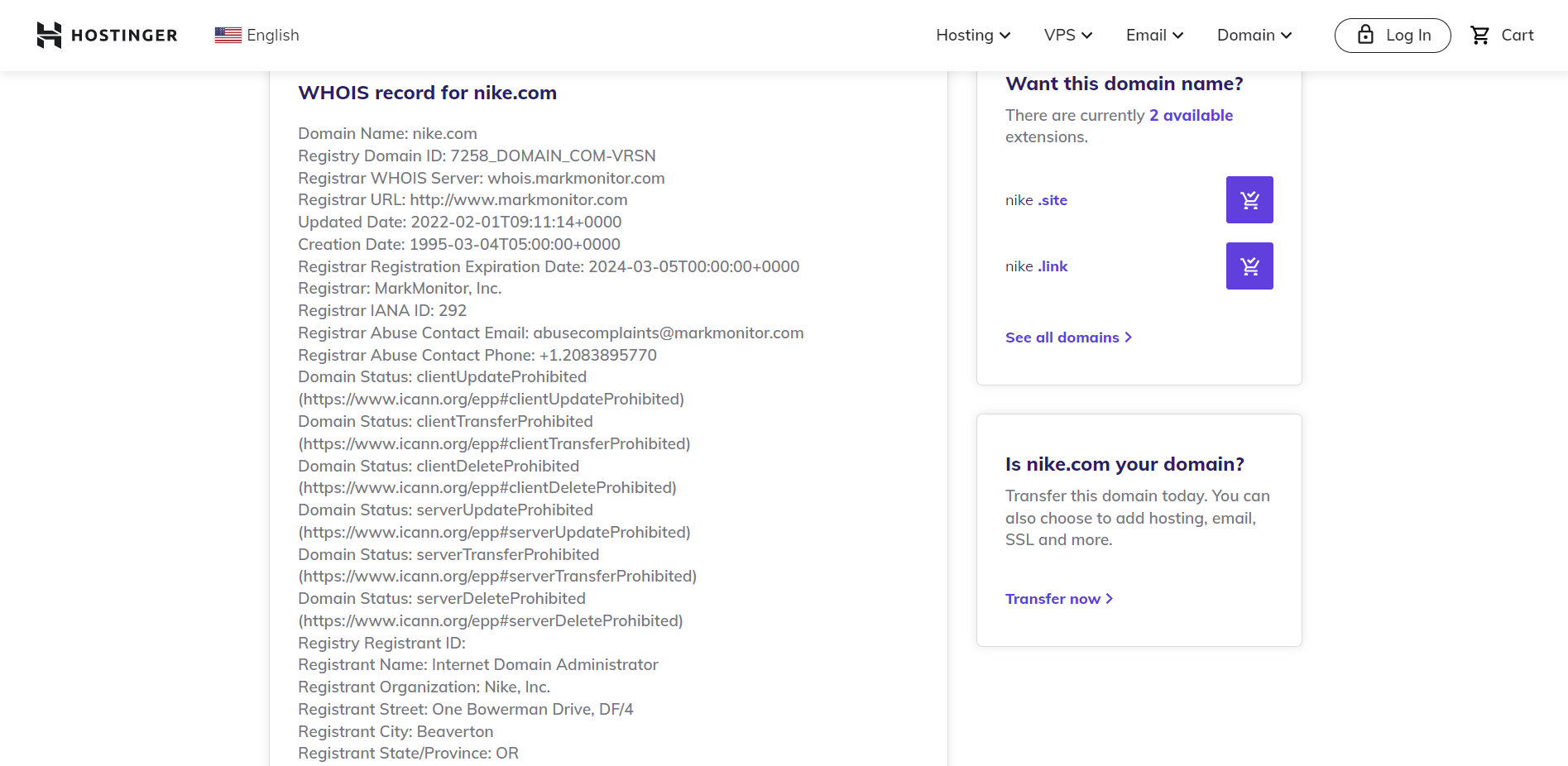
Task: Select the nike .link domain text
Action: [x=1036, y=266]
